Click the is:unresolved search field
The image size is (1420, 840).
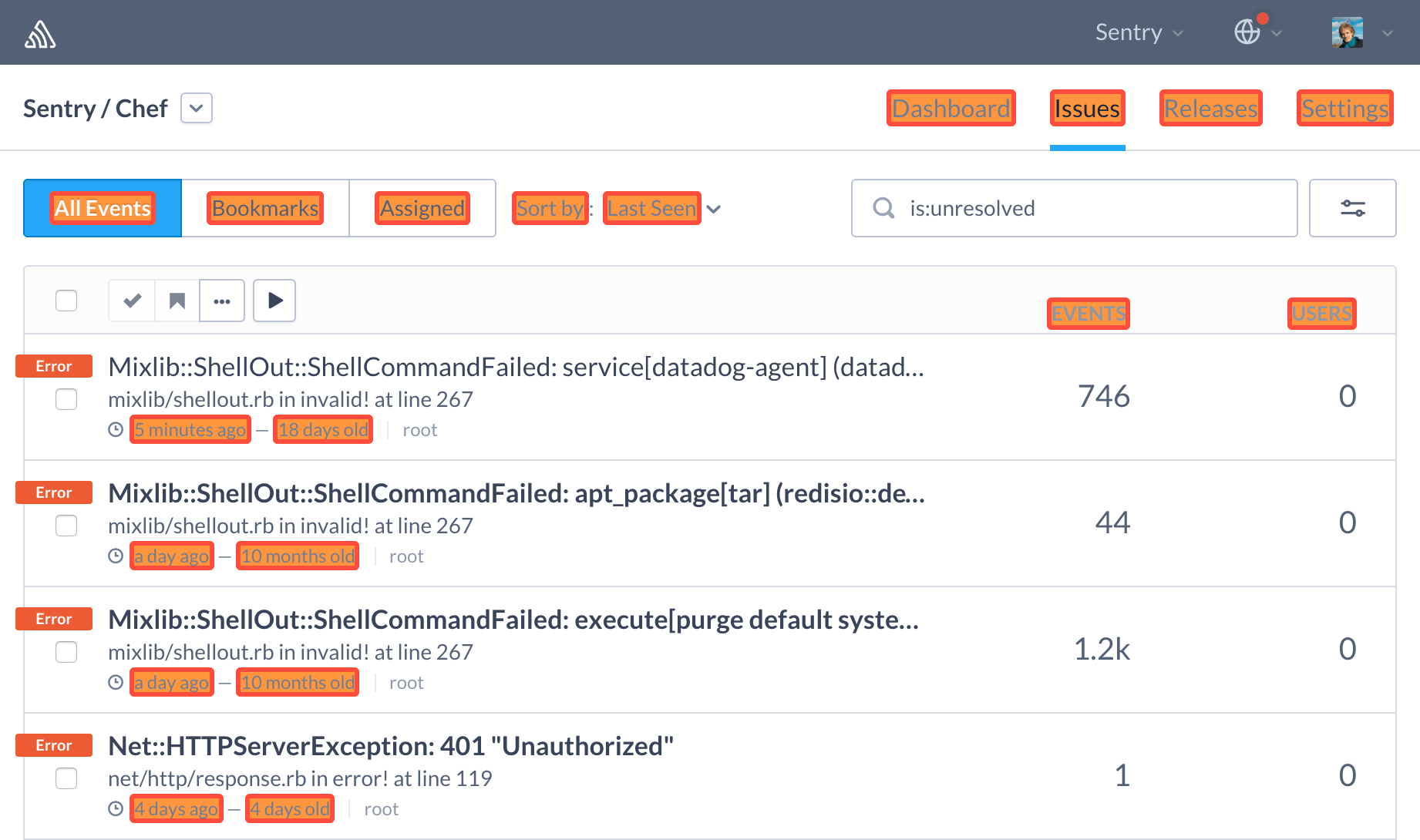(1074, 208)
